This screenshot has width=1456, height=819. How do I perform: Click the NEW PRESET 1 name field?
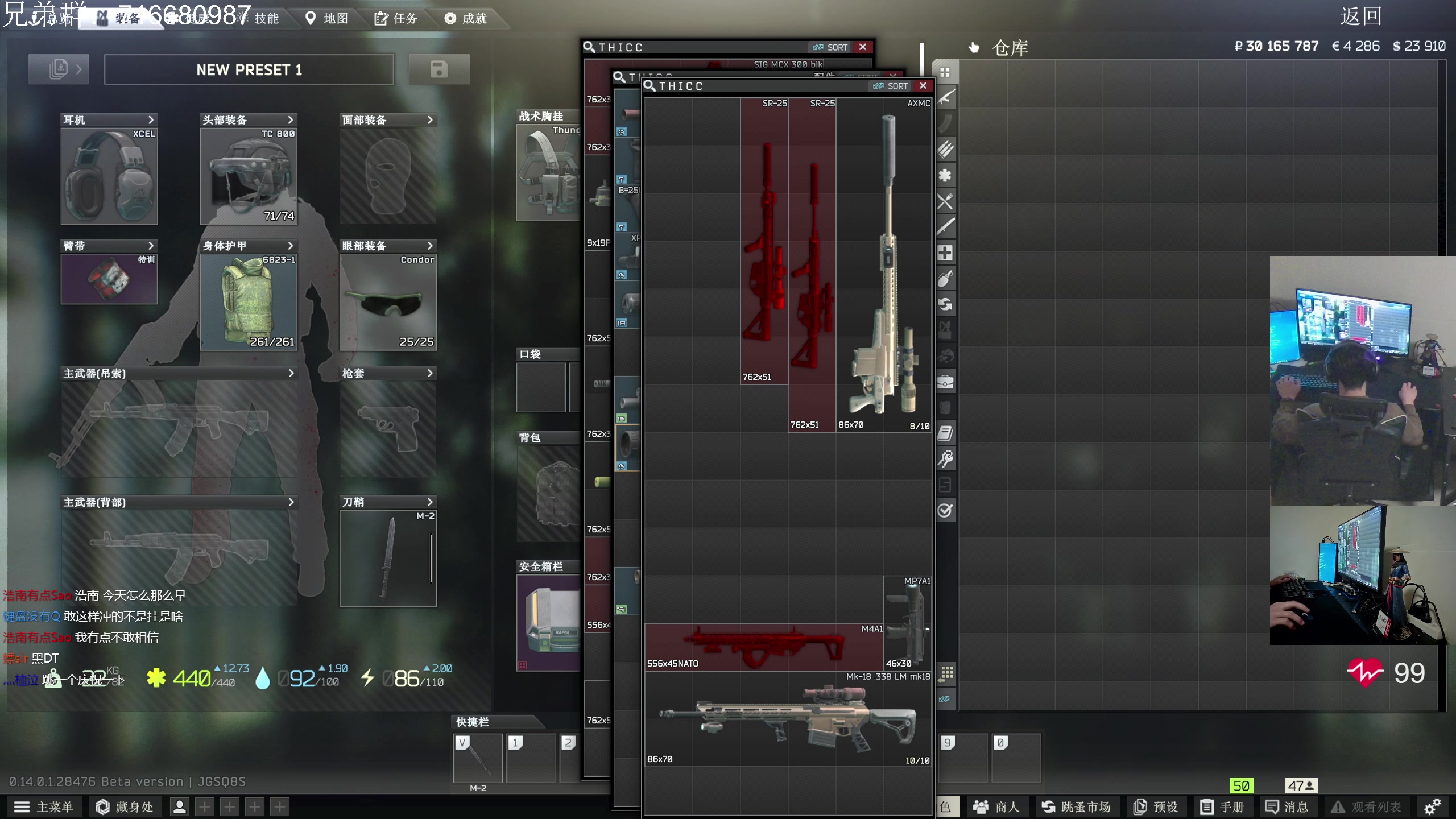click(x=249, y=69)
